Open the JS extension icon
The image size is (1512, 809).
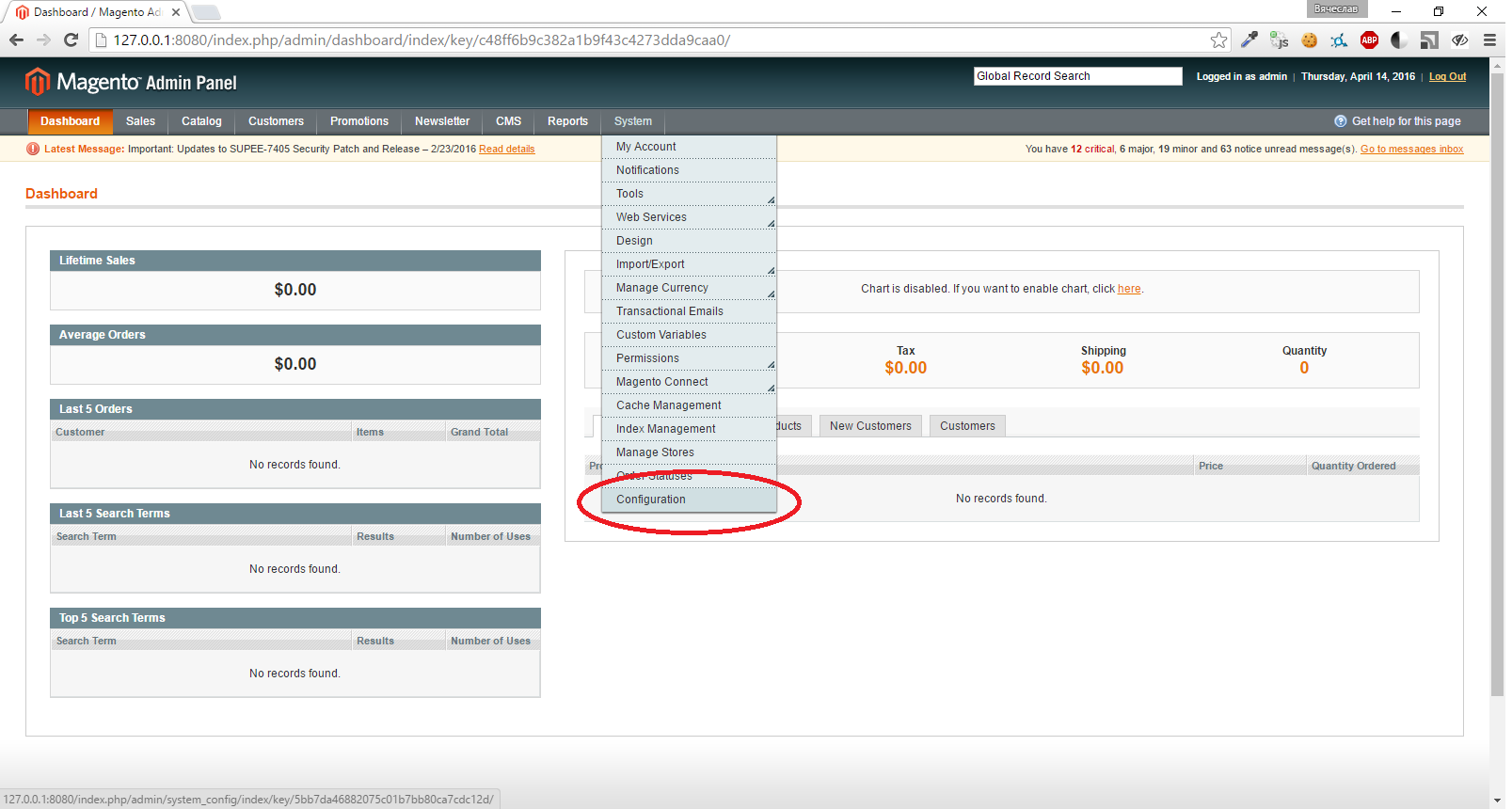tap(1279, 40)
